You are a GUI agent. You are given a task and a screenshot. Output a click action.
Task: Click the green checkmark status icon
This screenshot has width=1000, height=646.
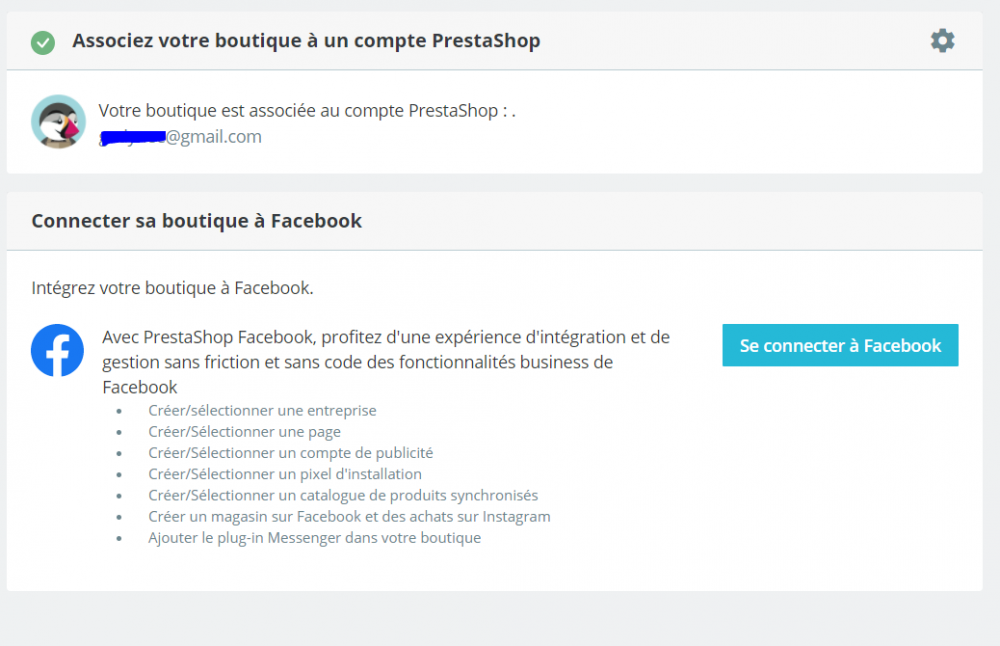pos(43,42)
